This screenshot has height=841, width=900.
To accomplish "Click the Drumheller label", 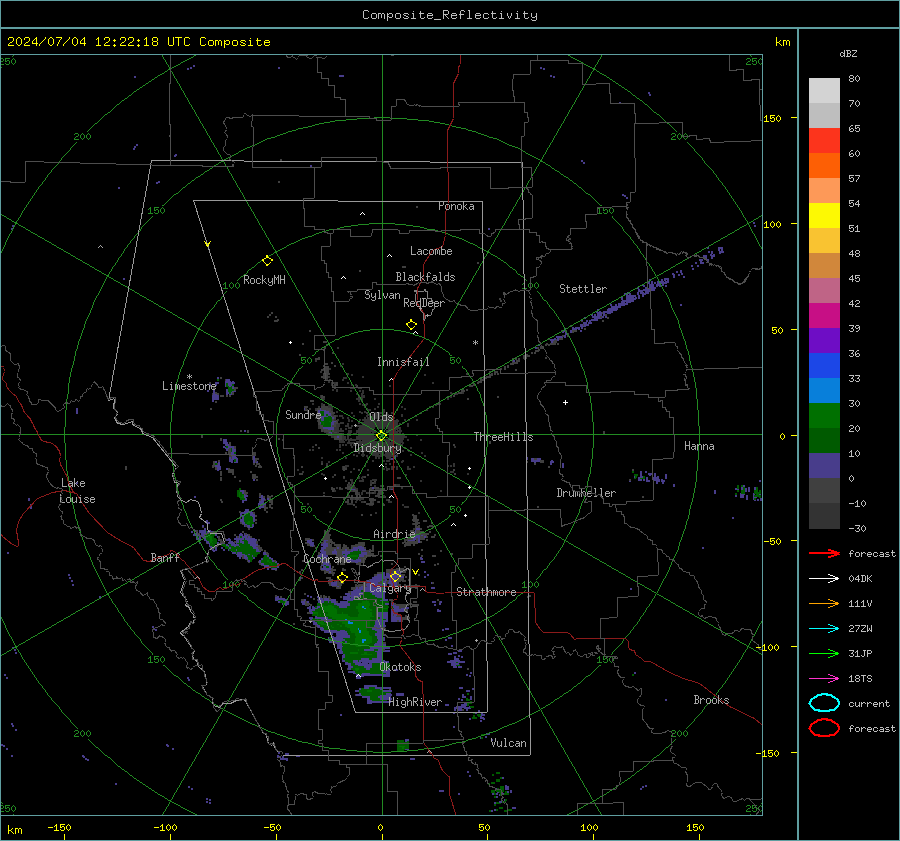I will (x=586, y=493).
